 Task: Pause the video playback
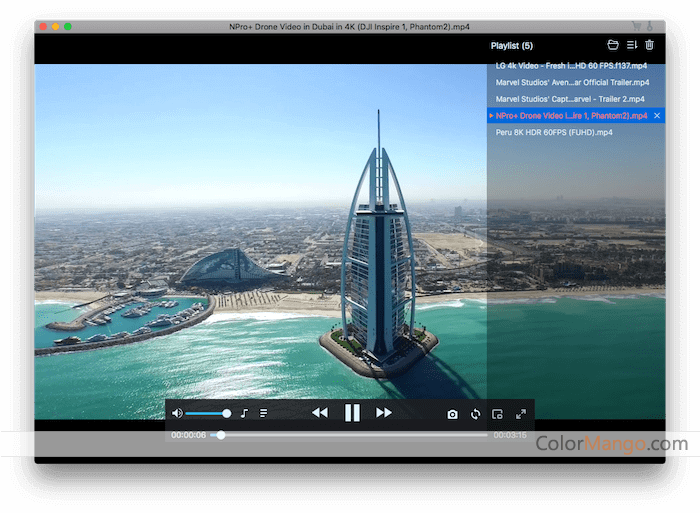tap(352, 413)
